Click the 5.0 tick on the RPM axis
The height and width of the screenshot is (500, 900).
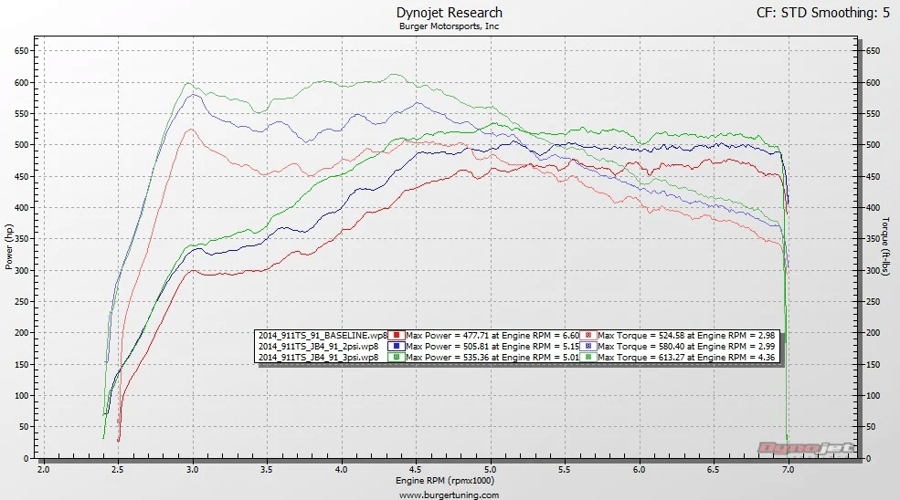[x=490, y=469]
